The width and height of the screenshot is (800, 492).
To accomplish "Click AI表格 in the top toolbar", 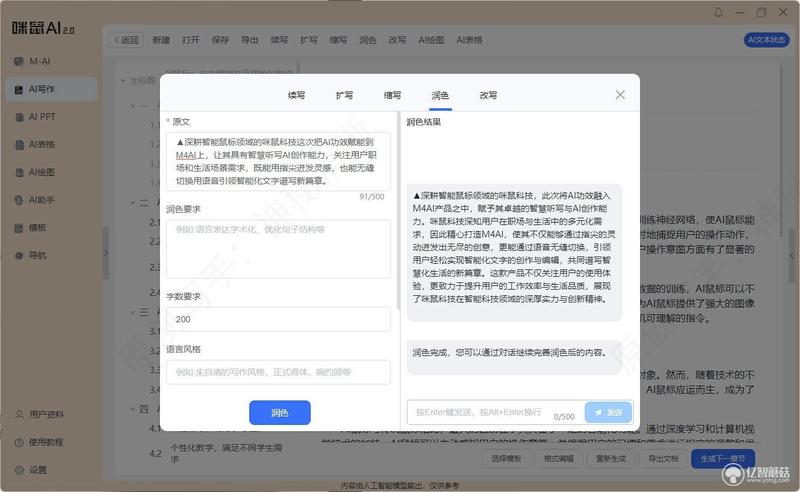I will pyautogui.click(x=469, y=40).
